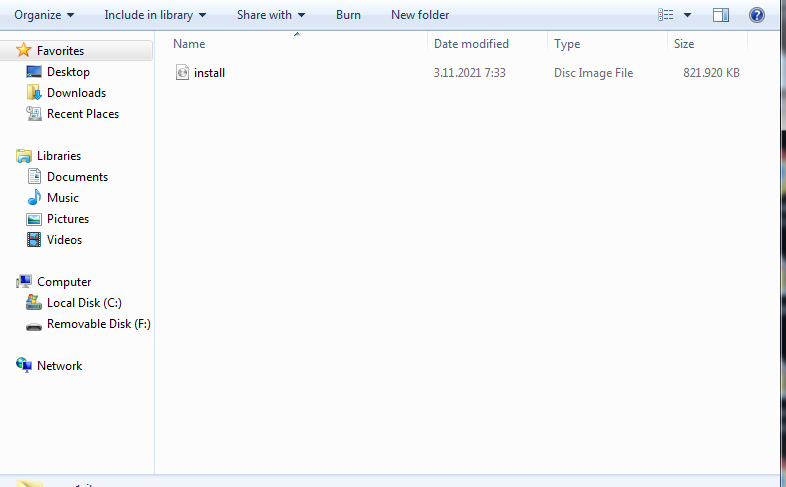The width and height of the screenshot is (786, 487).
Task: Expand the Include in library dropdown
Action: 155,15
